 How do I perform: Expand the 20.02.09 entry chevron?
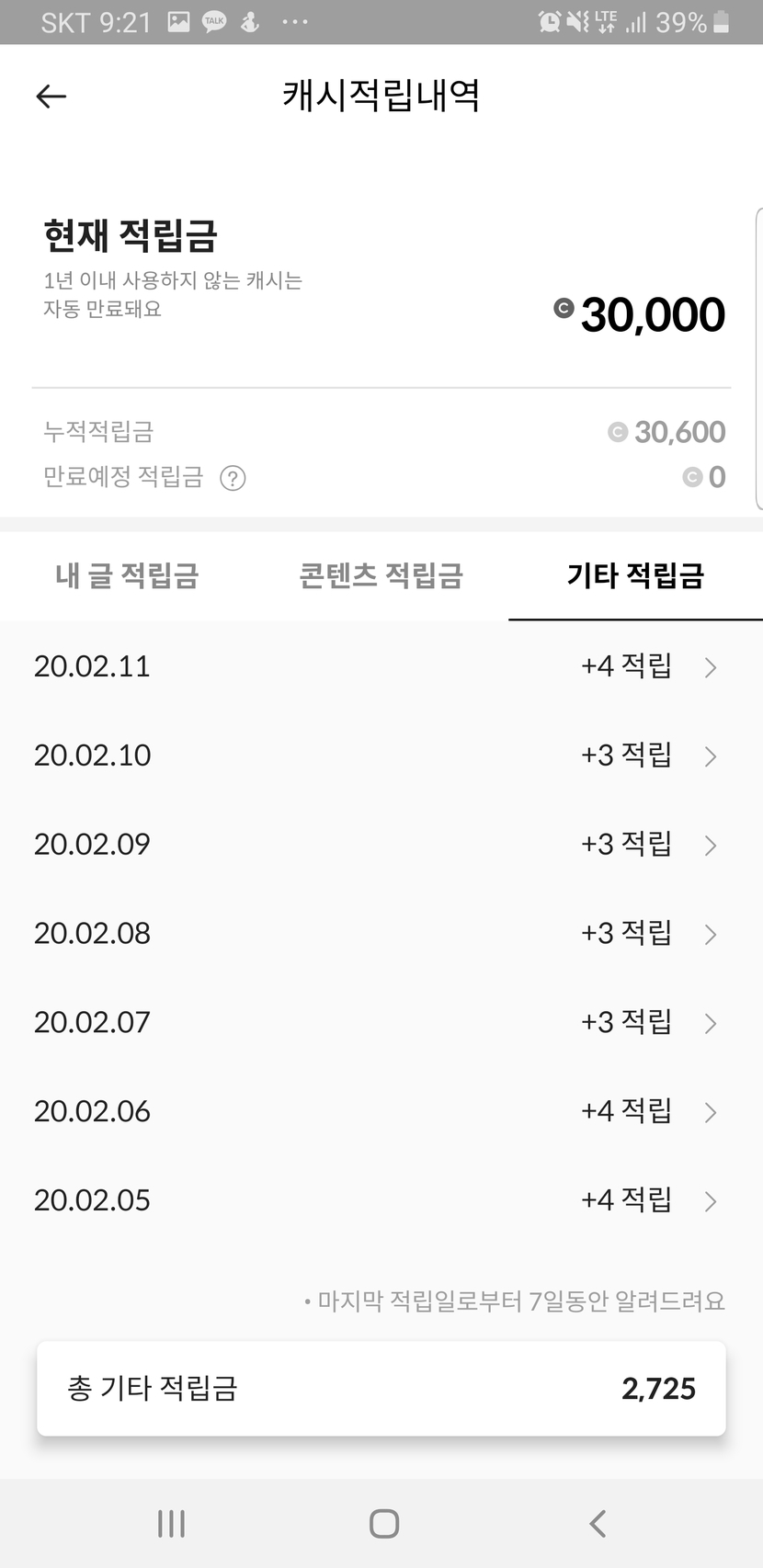(x=710, y=846)
